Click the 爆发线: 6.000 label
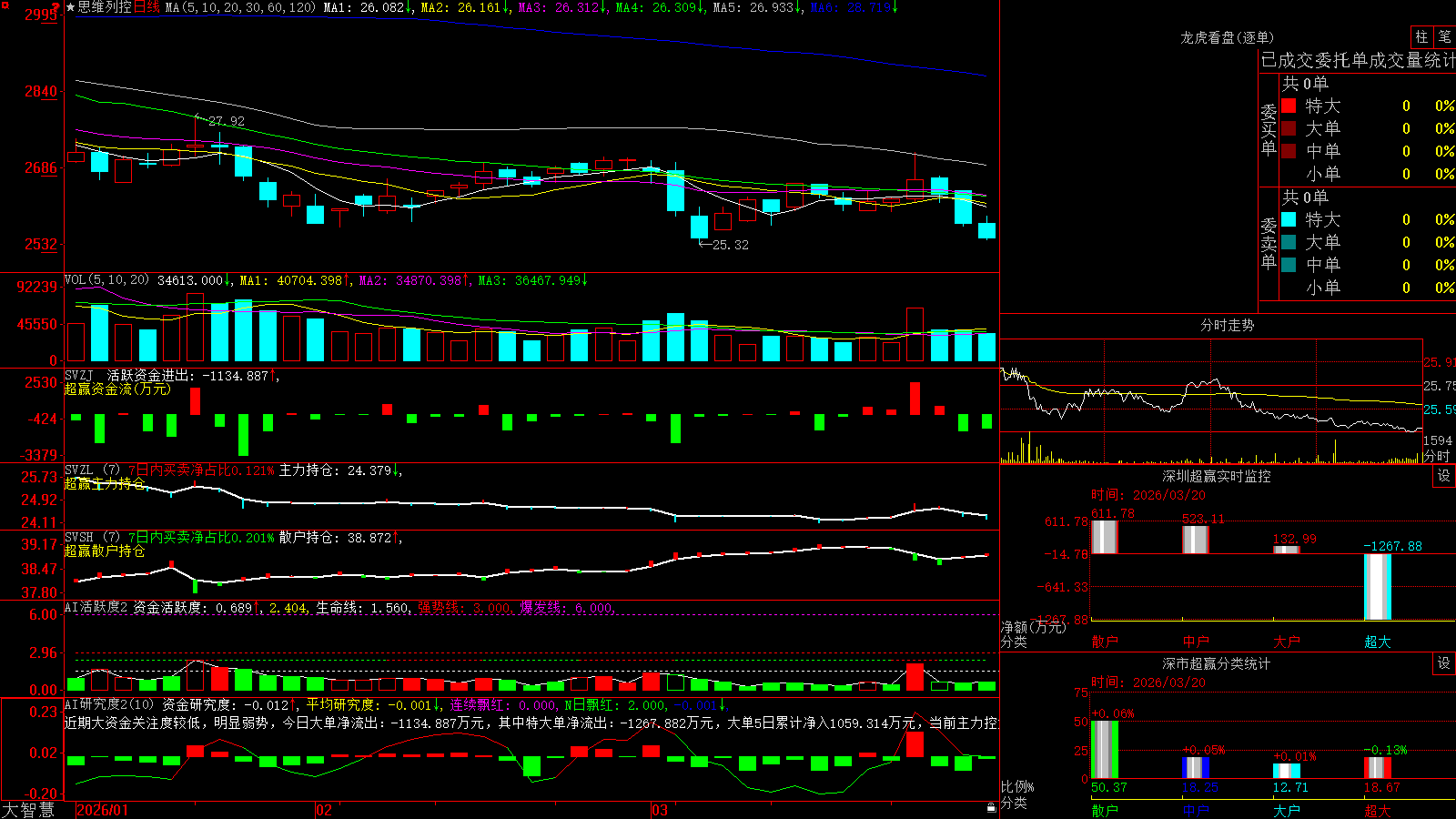Screen dimensions: 1456x819 click(x=567, y=608)
